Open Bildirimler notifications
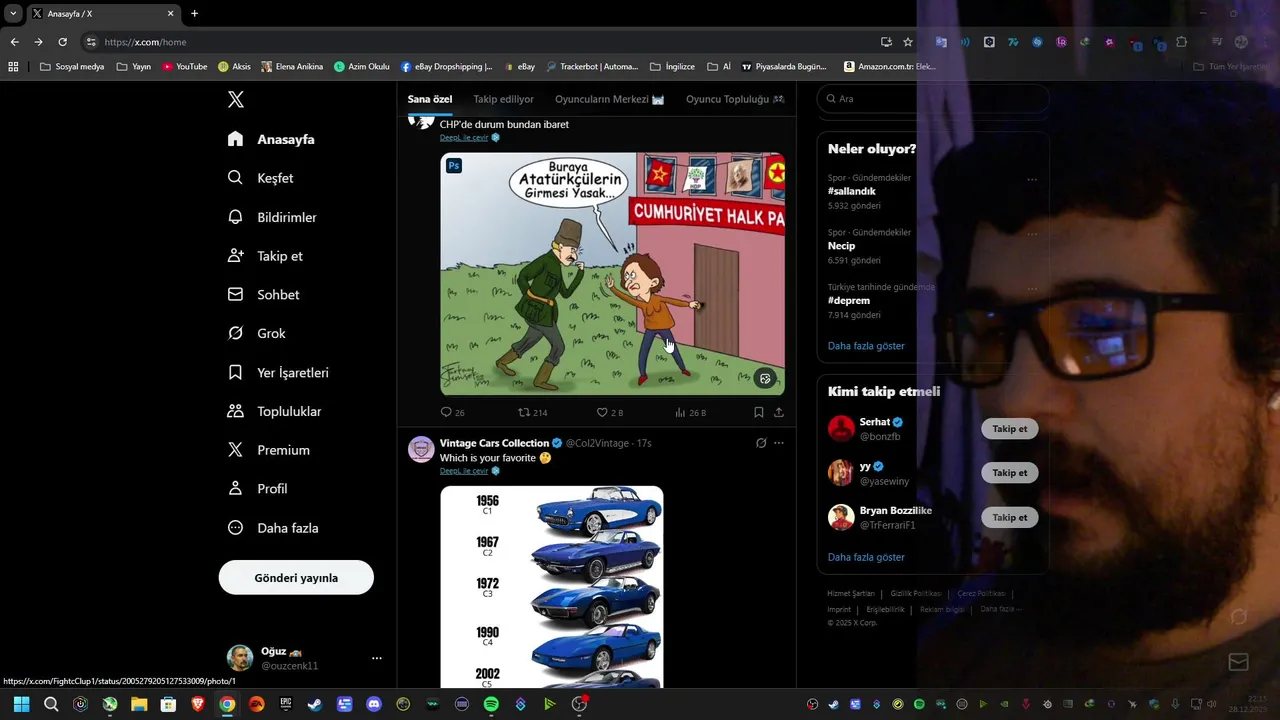 (272, 217)
